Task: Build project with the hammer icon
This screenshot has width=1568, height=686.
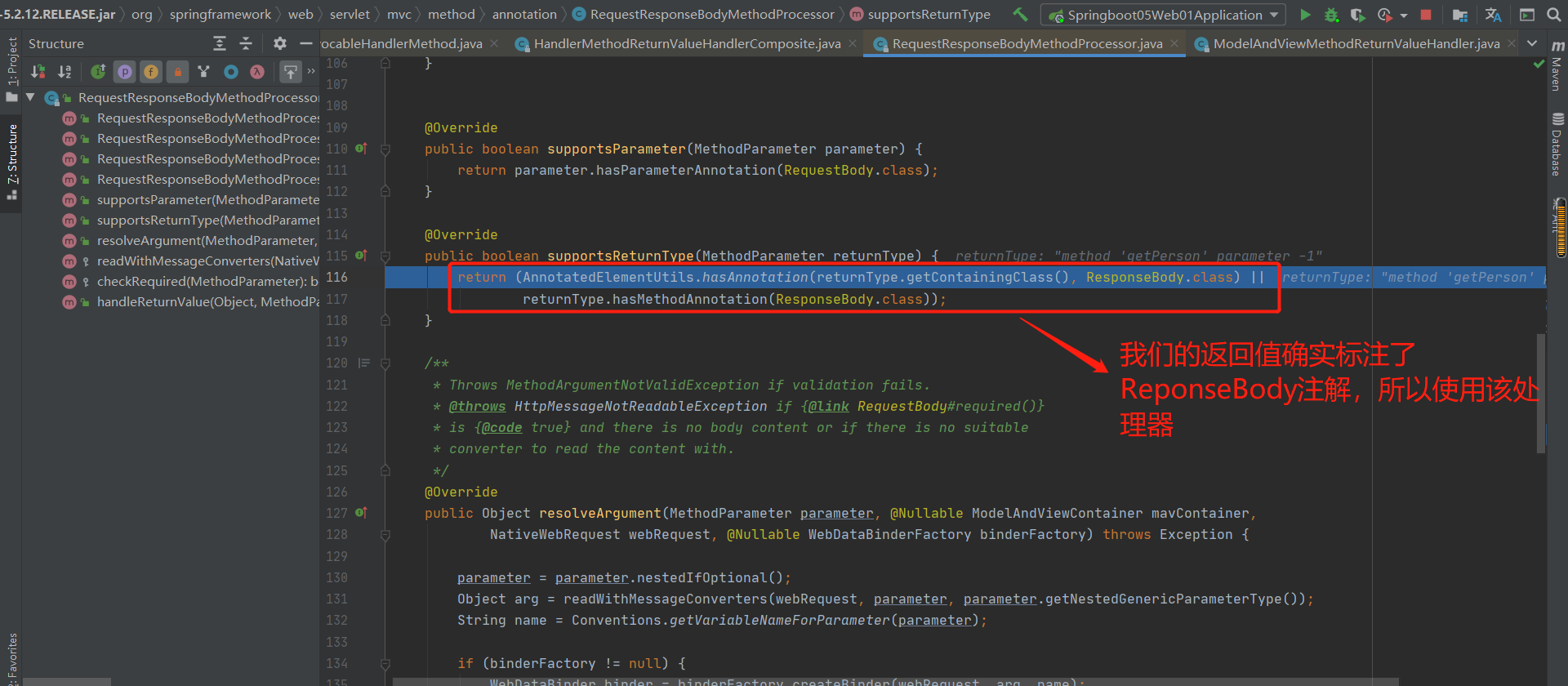Action: [1020, 14]
